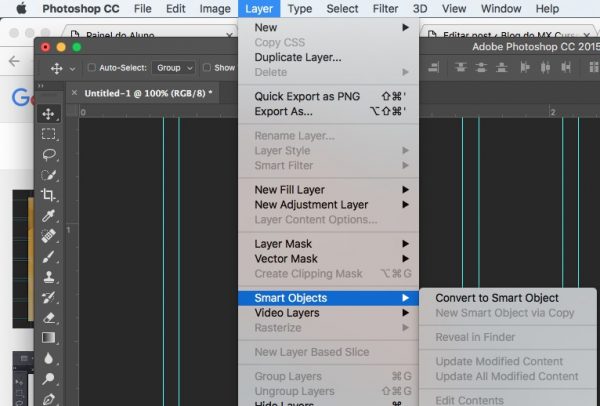This screenshot has width=600, height=406.
Task: Select the Lasso tool
Action: click(x=49, y=155)
